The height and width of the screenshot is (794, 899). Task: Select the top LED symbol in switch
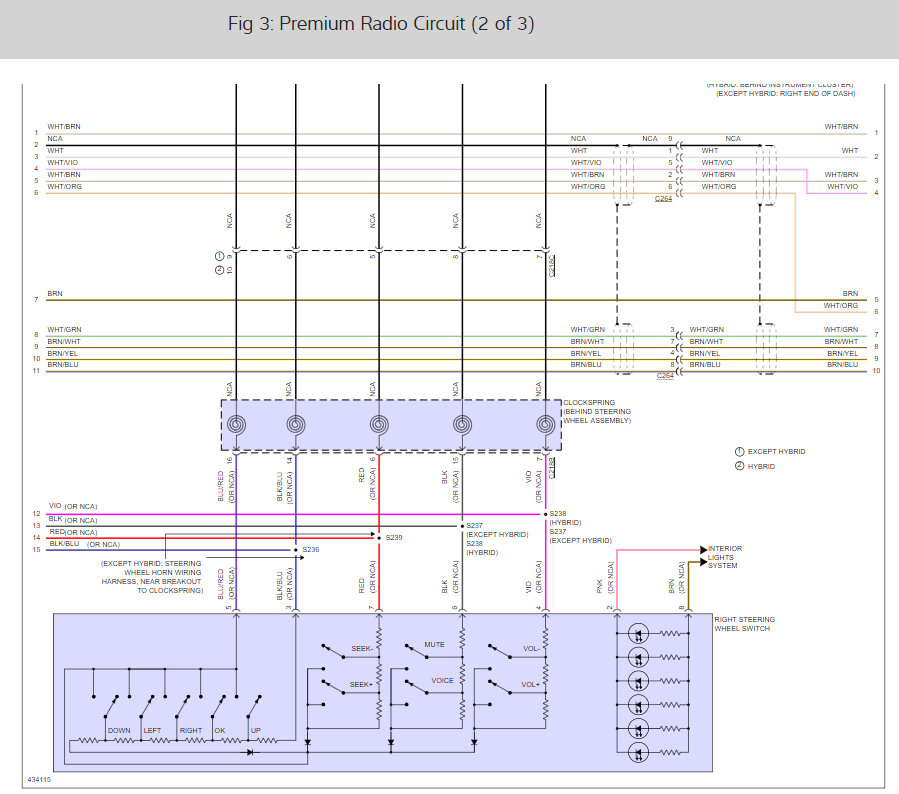[x=638, y=634]
